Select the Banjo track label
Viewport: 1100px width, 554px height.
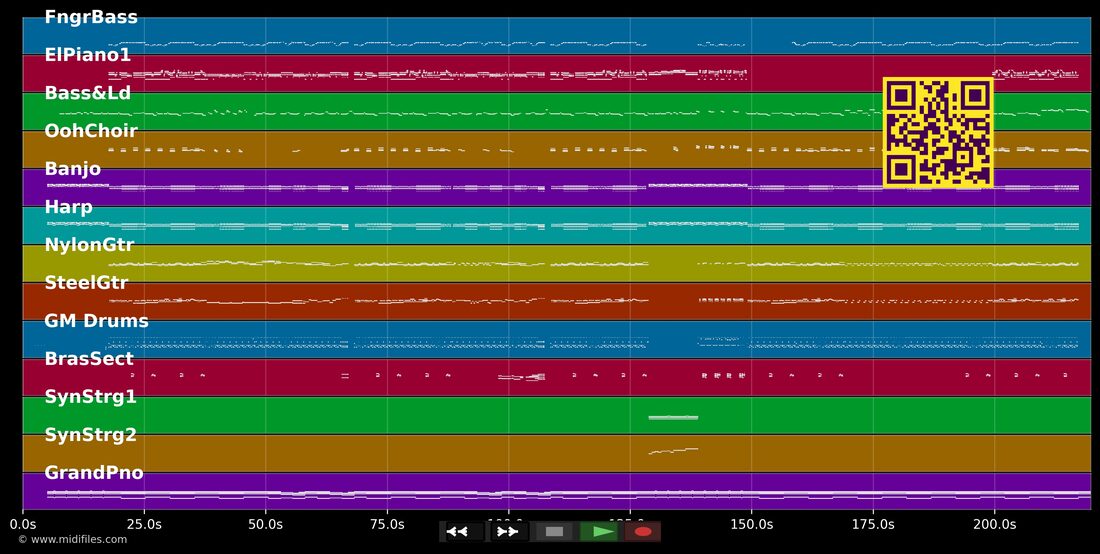click(73, 169)
